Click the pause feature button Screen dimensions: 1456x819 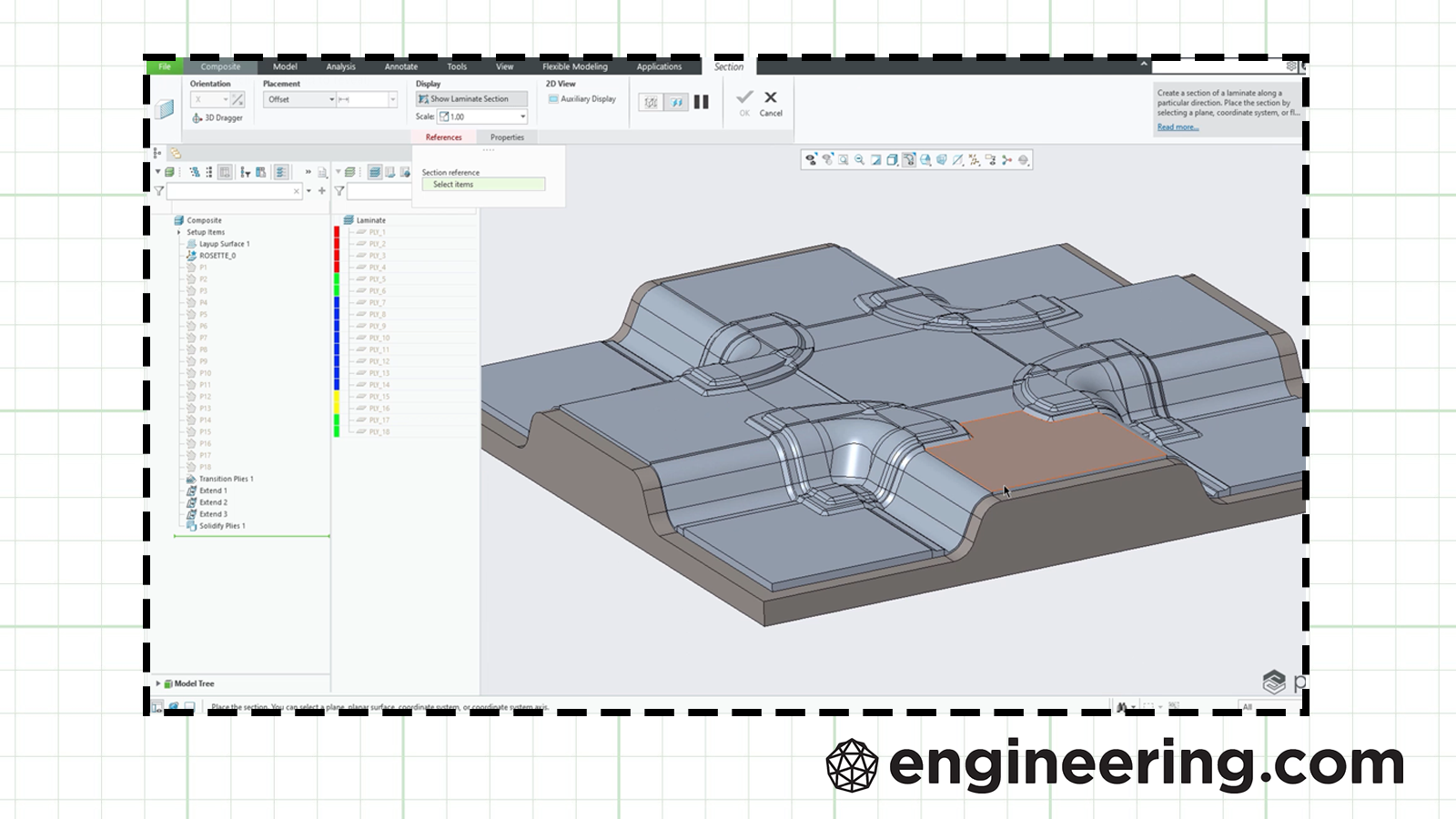coord(701,102)
